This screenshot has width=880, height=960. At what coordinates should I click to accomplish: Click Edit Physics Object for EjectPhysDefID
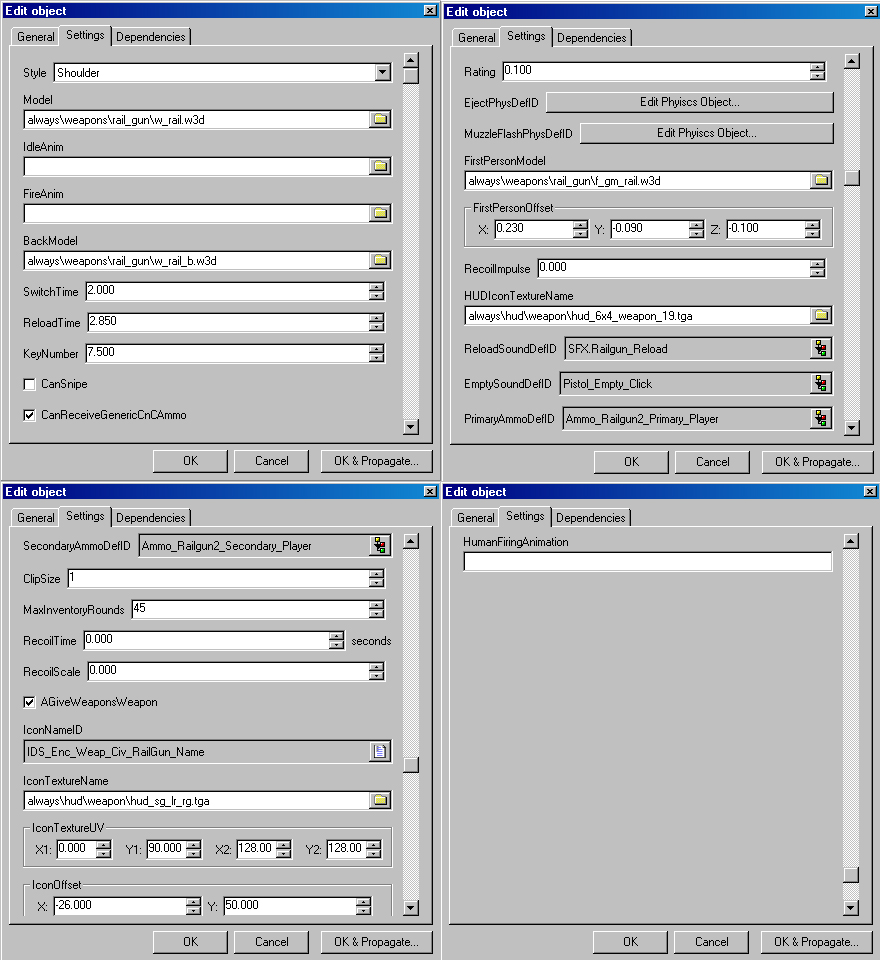689,102
